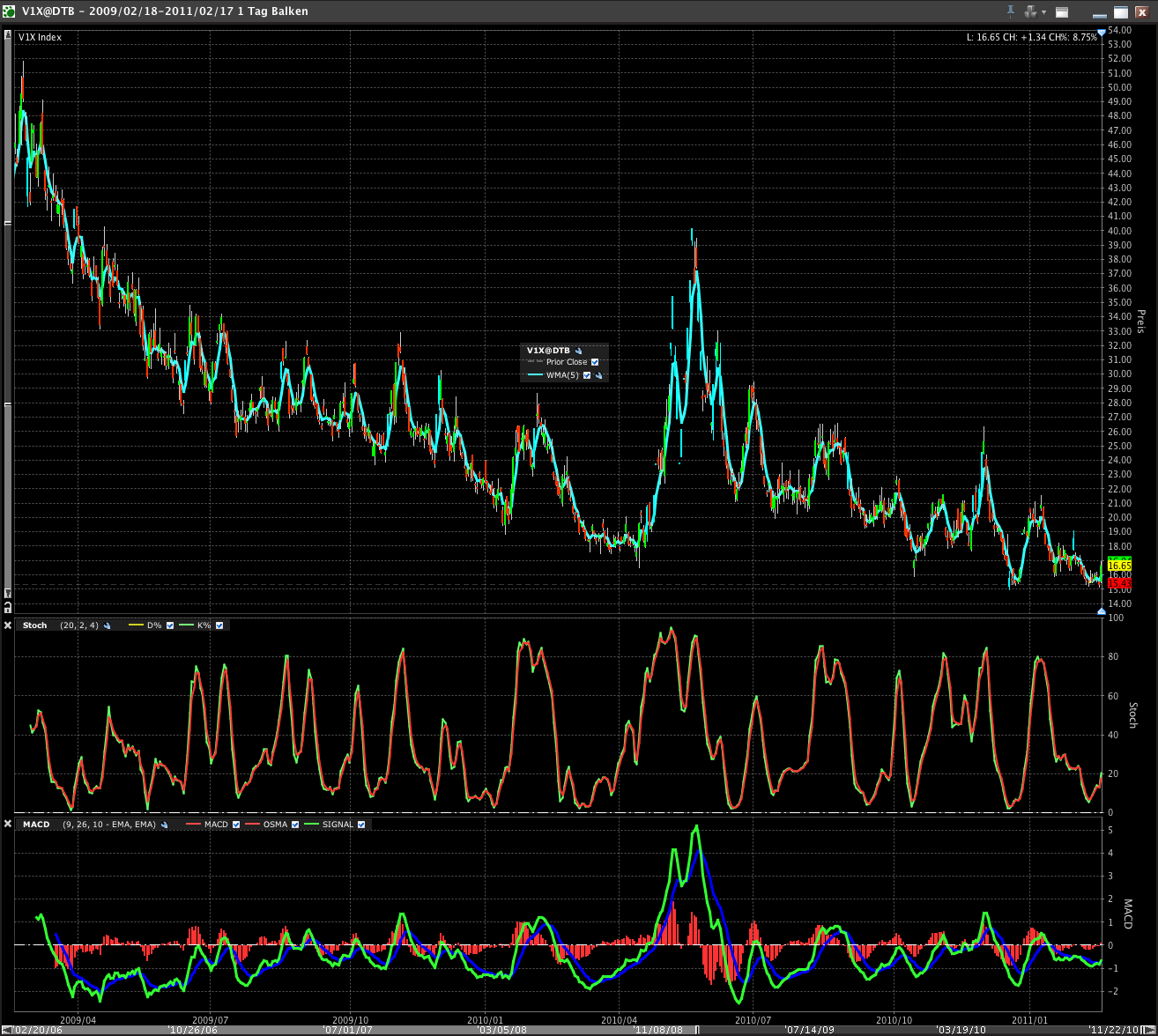Click the cyan WMA(5) color line swatch
1158x1036 pixels.
(535, 375)
